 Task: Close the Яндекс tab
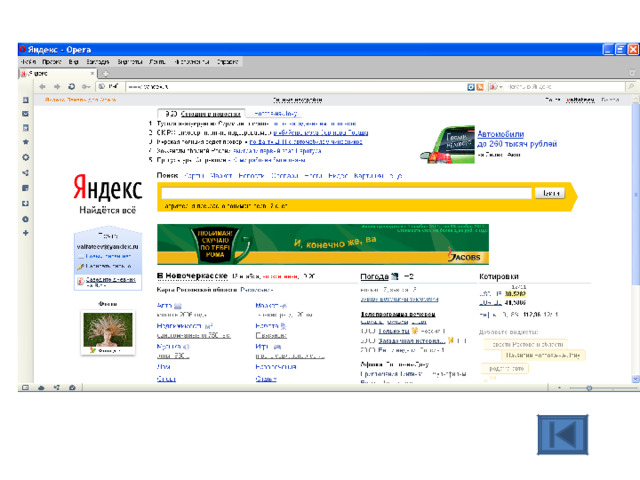(x=92, y=73)
